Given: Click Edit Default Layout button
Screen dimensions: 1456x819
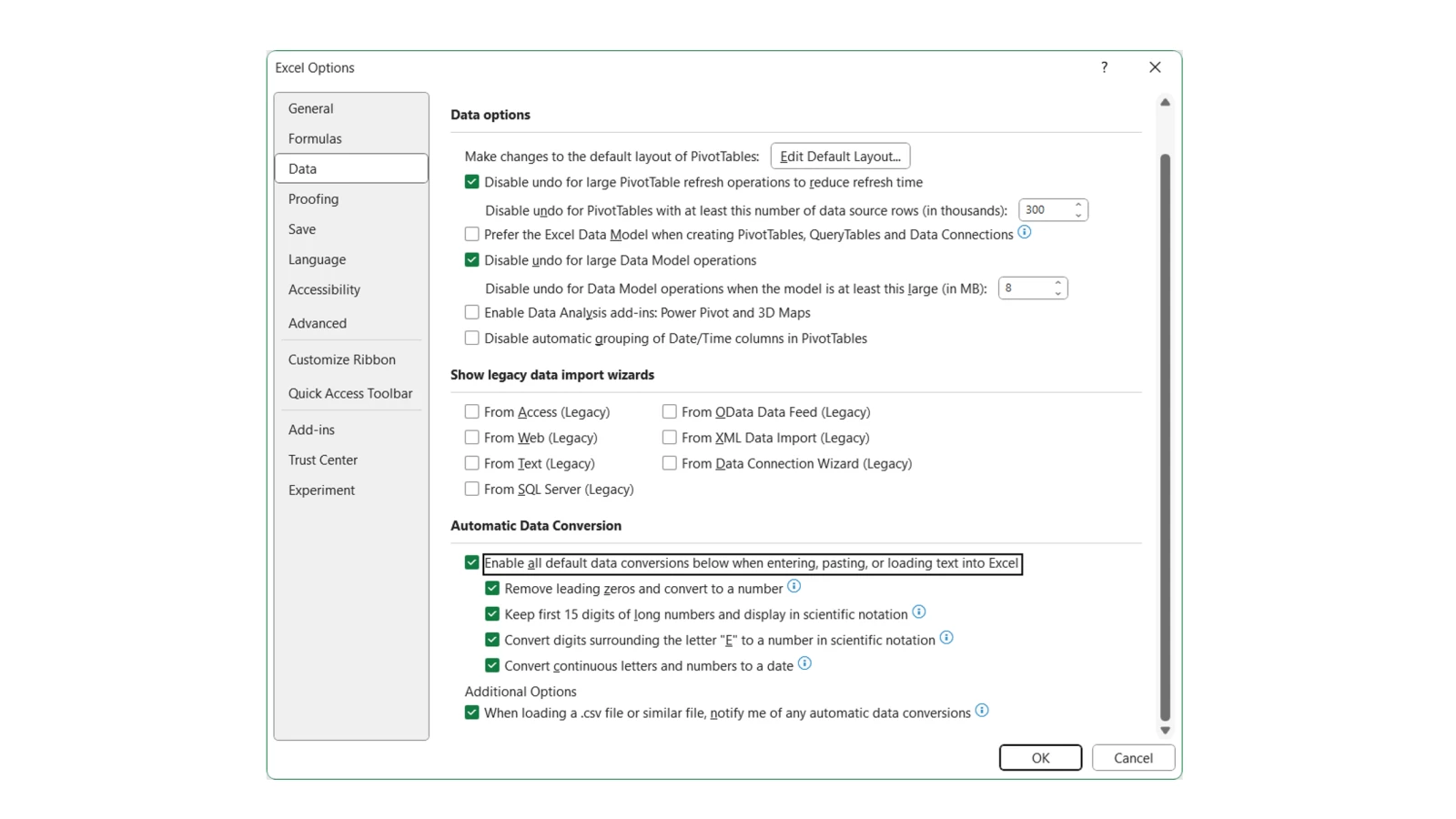Looking at the screenshot, I should point(840,157).
